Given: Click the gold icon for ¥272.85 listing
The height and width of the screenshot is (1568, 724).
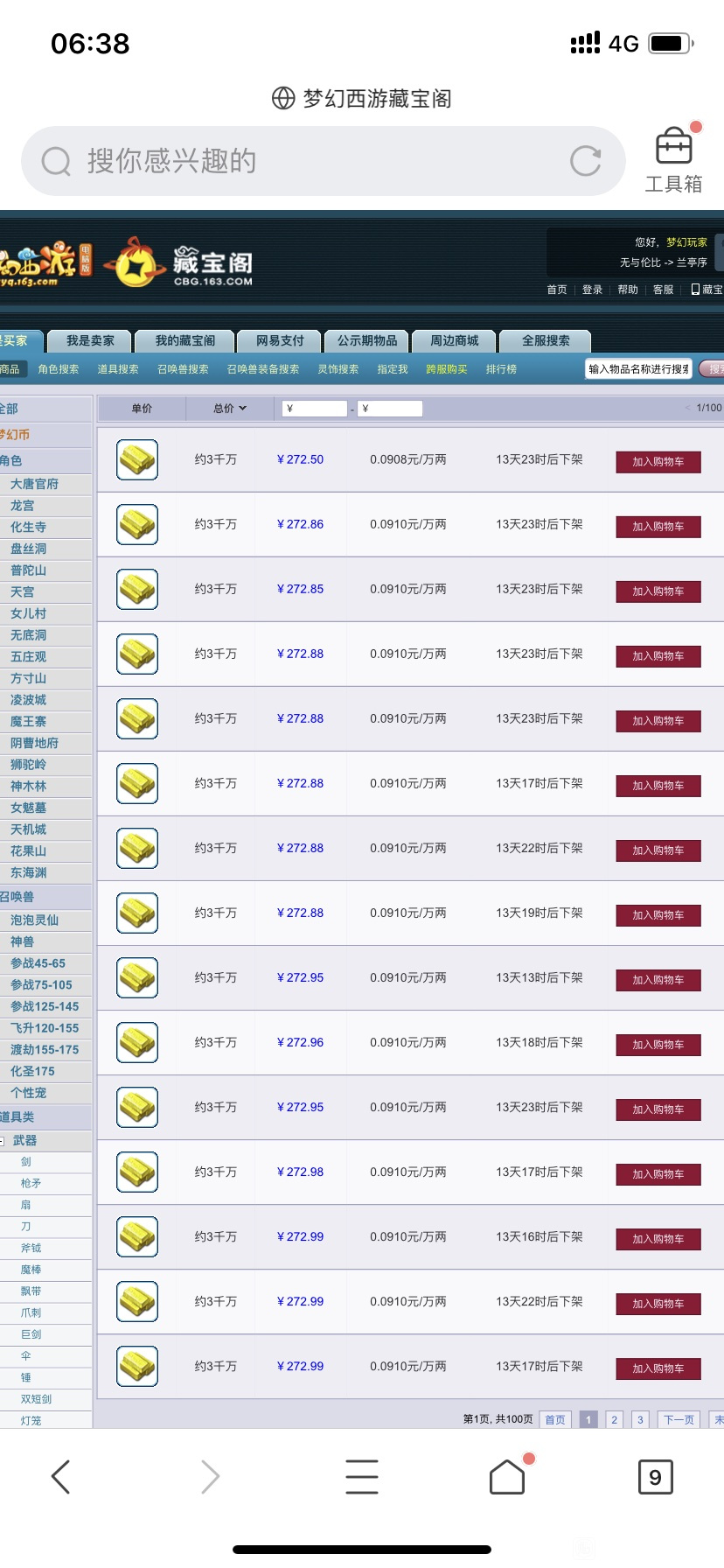Looking at the screenshot, I should [137, 589].
